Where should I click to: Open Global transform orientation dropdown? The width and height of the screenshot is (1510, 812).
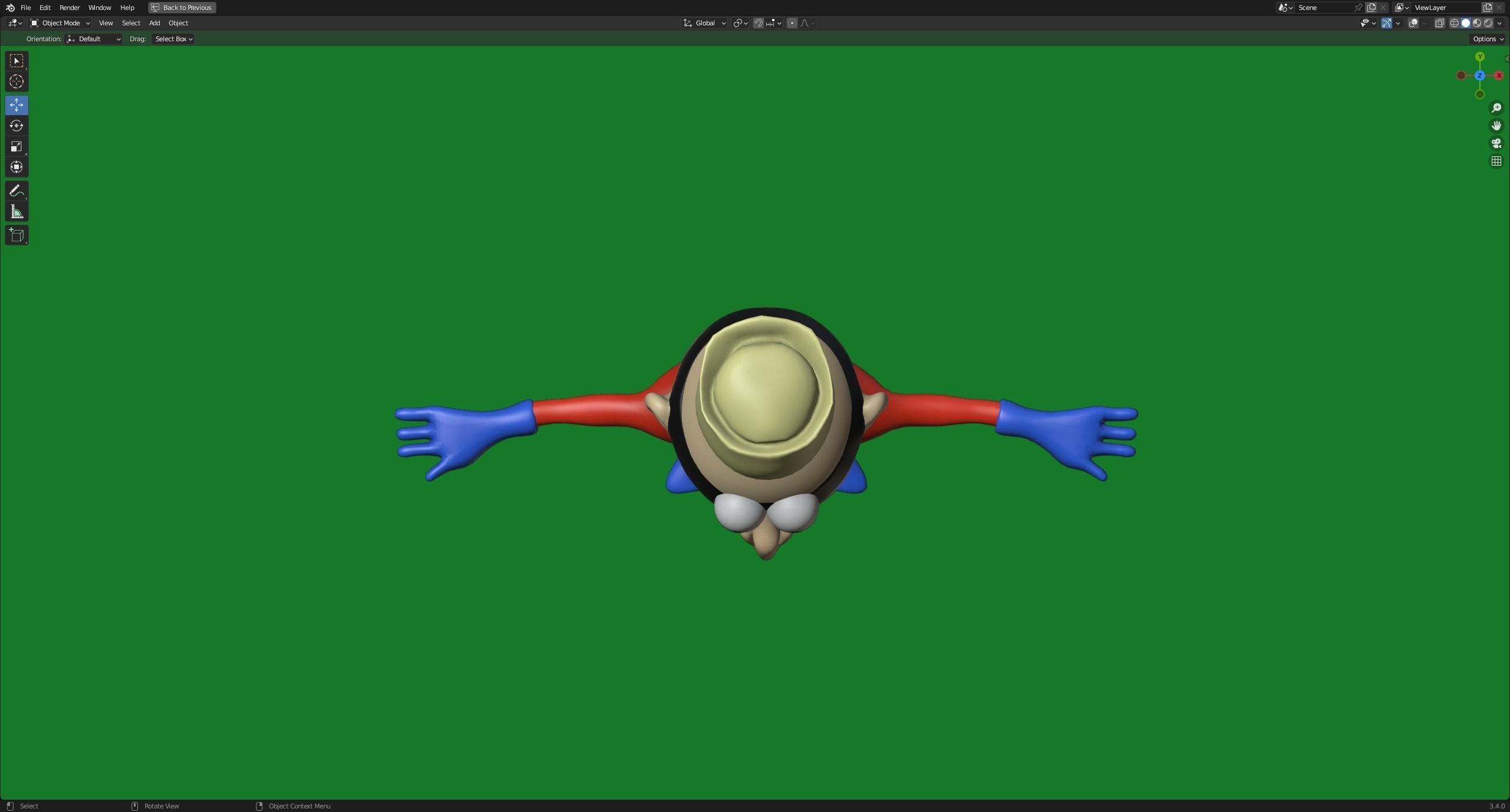click(704, 23)
